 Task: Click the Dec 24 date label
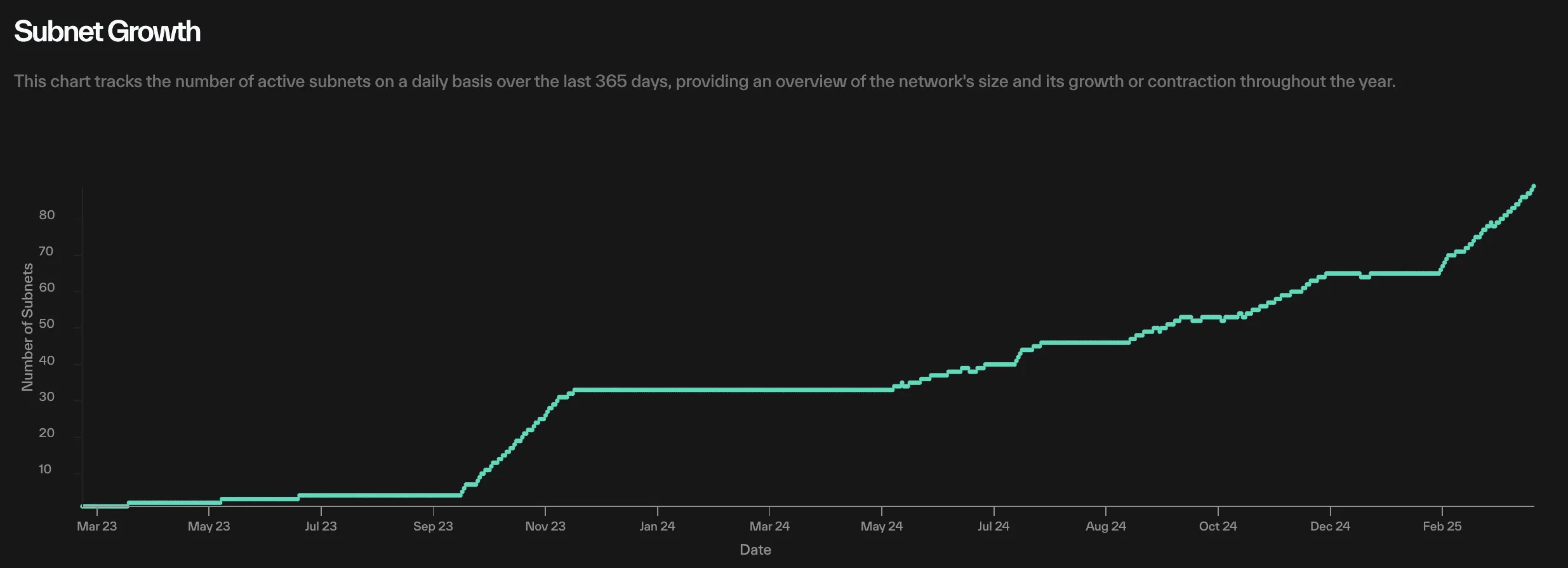1330,526
